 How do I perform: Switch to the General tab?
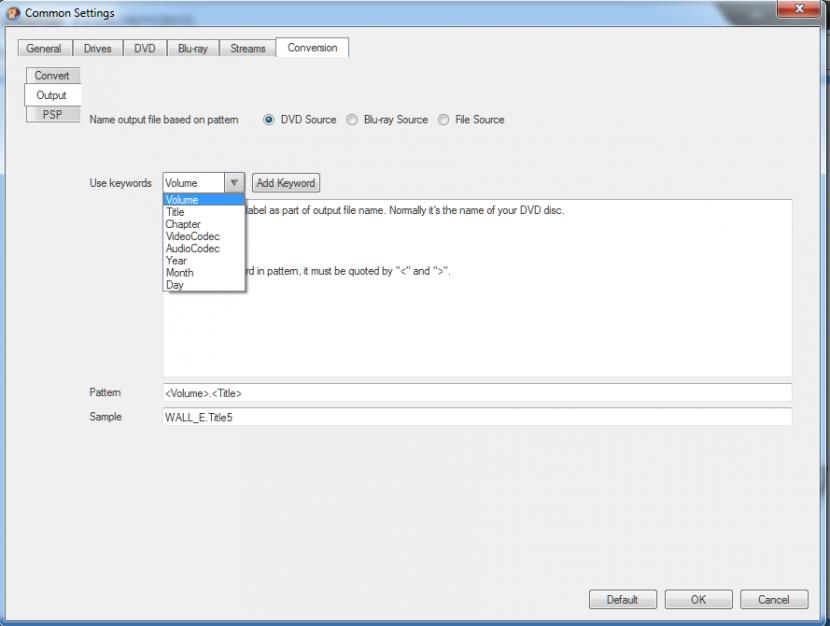44,48
